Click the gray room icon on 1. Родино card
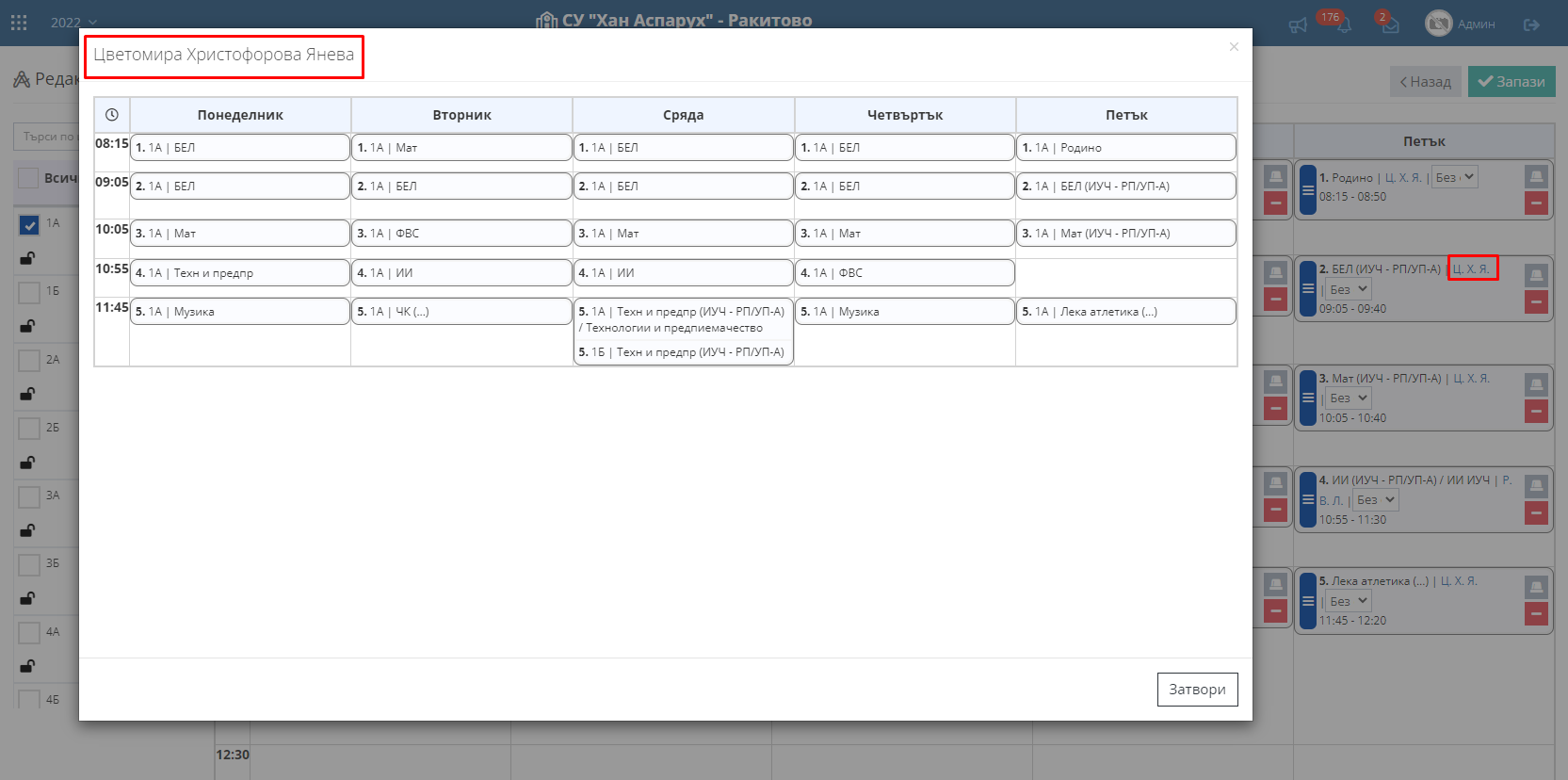This screenshot has width=1568, height=780. click(1536, 176)
